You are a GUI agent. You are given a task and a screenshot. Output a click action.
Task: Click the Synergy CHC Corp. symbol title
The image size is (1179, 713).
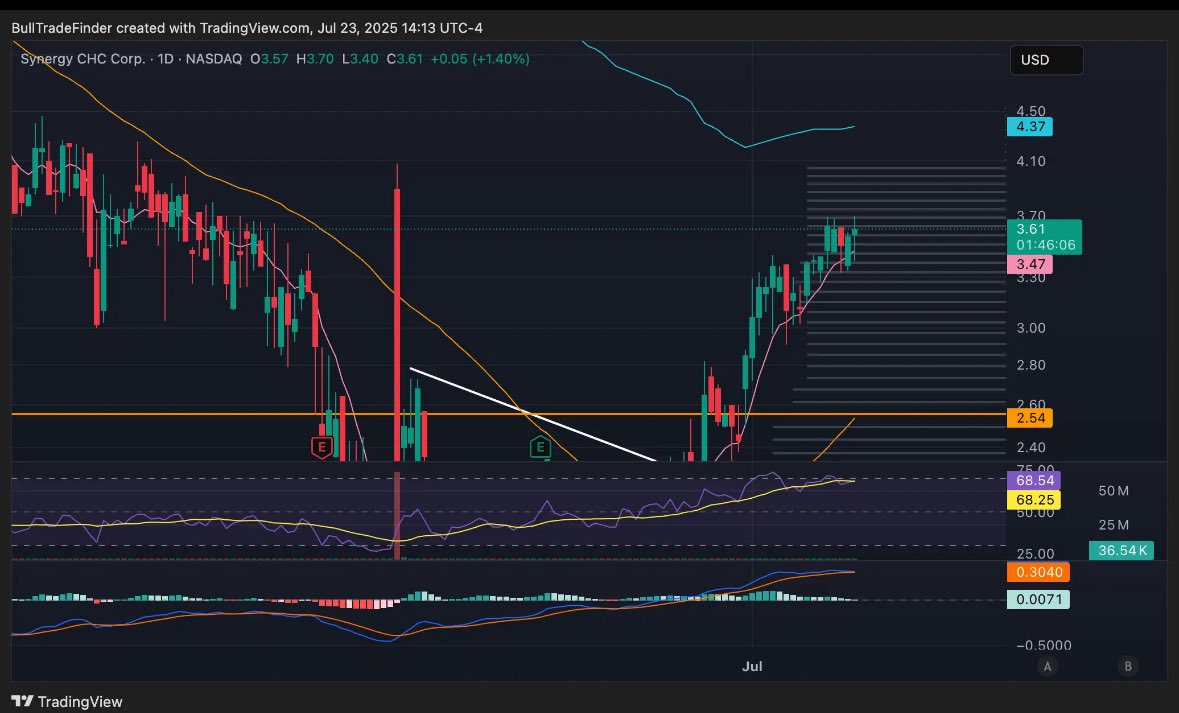(83, 59)
